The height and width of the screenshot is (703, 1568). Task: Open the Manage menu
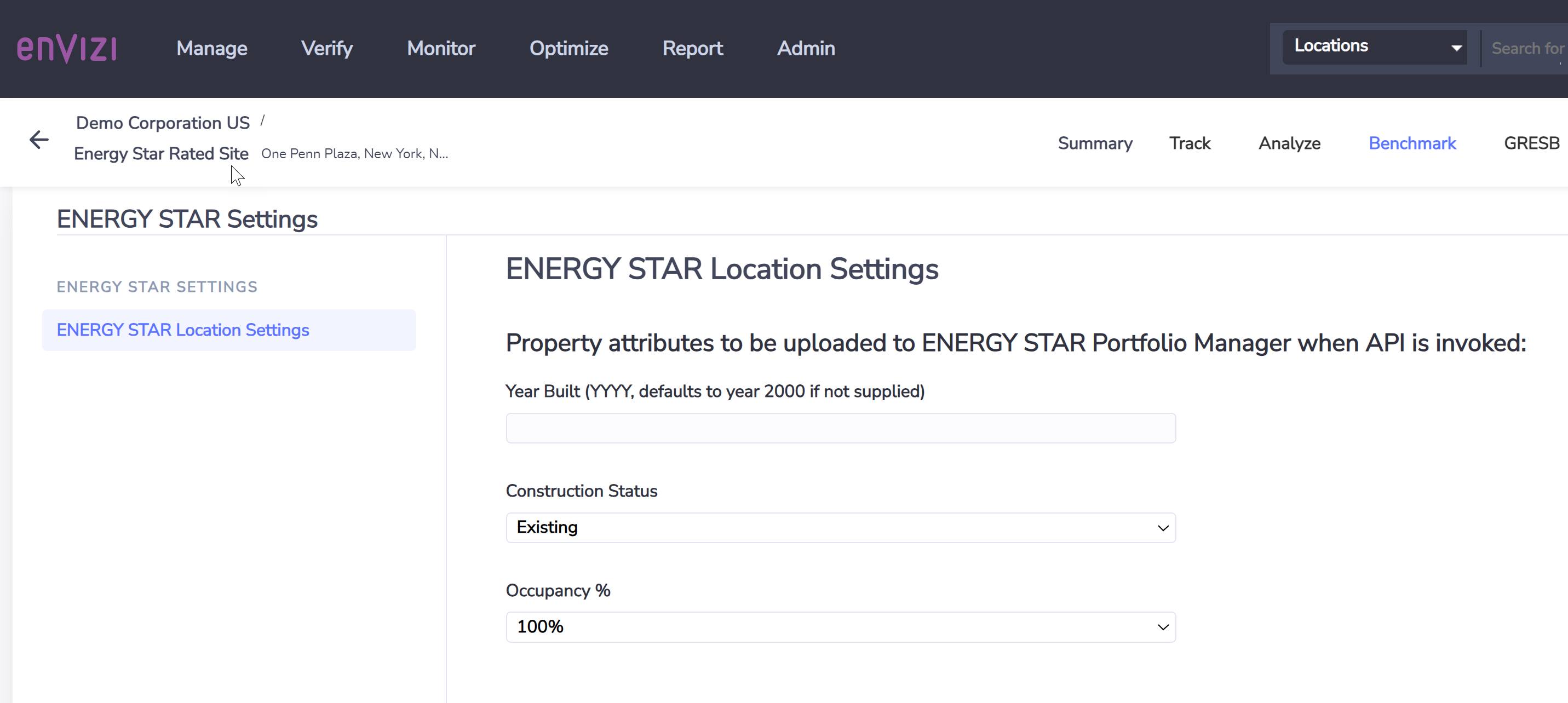point(212,48)
